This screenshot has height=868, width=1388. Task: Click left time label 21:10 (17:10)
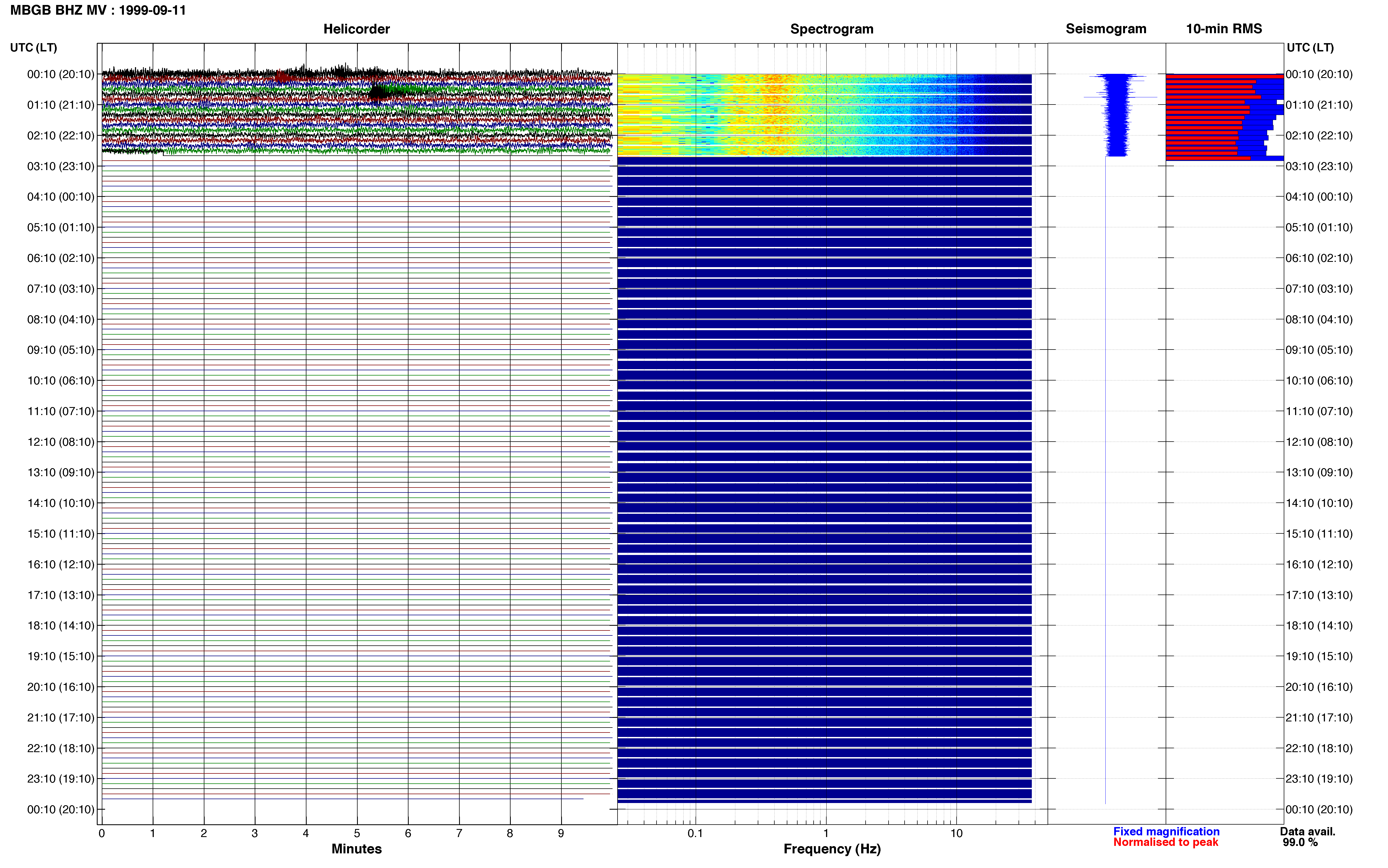pyautogui.click(x=61, y=718)
